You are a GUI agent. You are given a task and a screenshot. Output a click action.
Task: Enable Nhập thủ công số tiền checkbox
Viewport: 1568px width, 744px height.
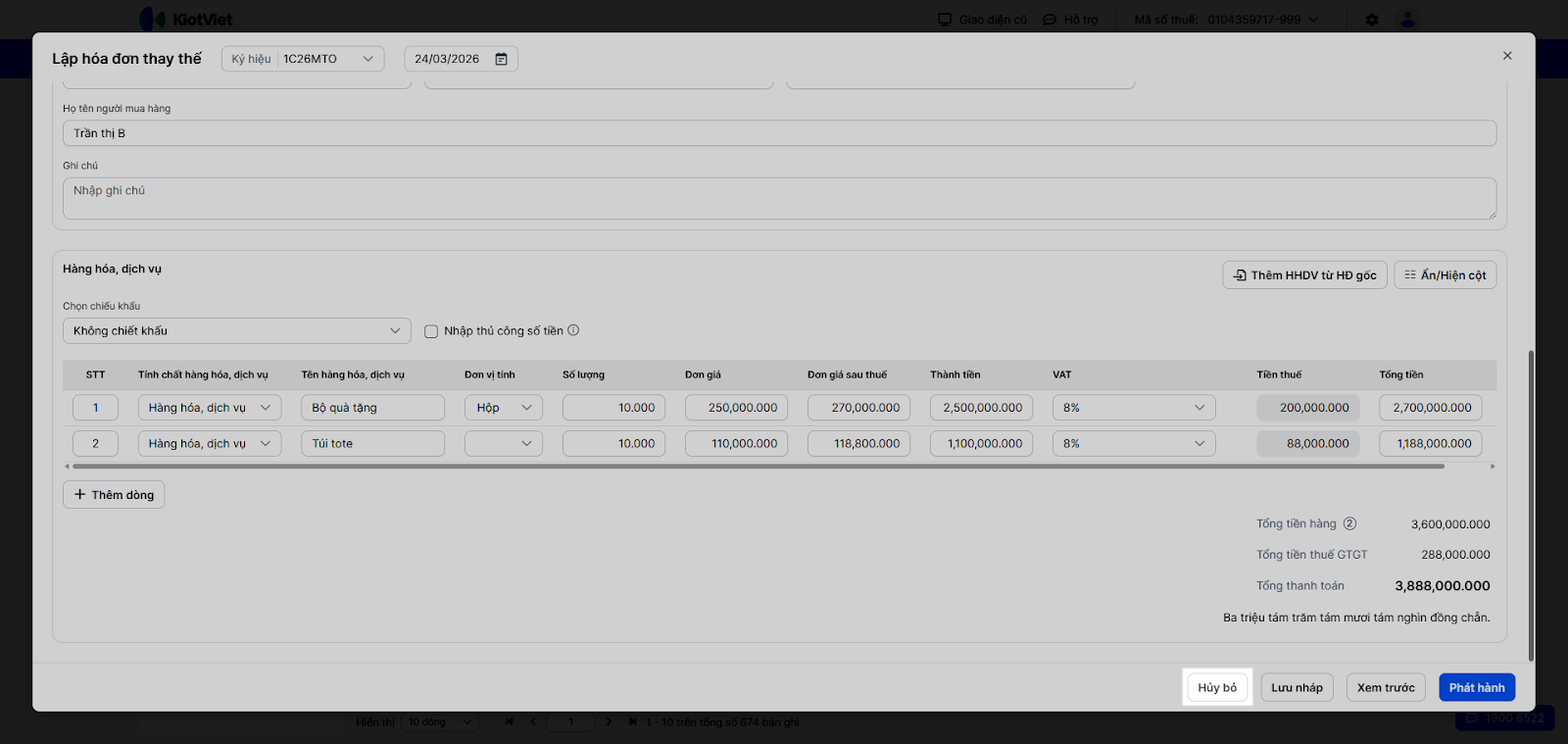tap(431, 331)
